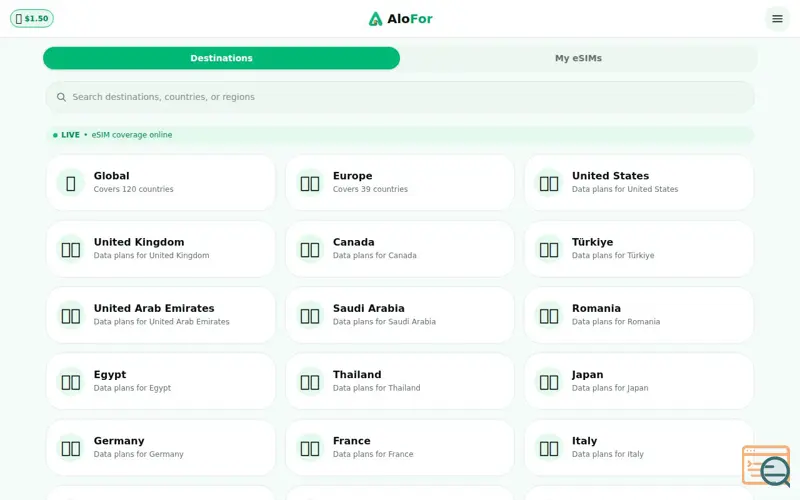Select the Egypt title text
This screenshot has height=500, width=800.
110,374
